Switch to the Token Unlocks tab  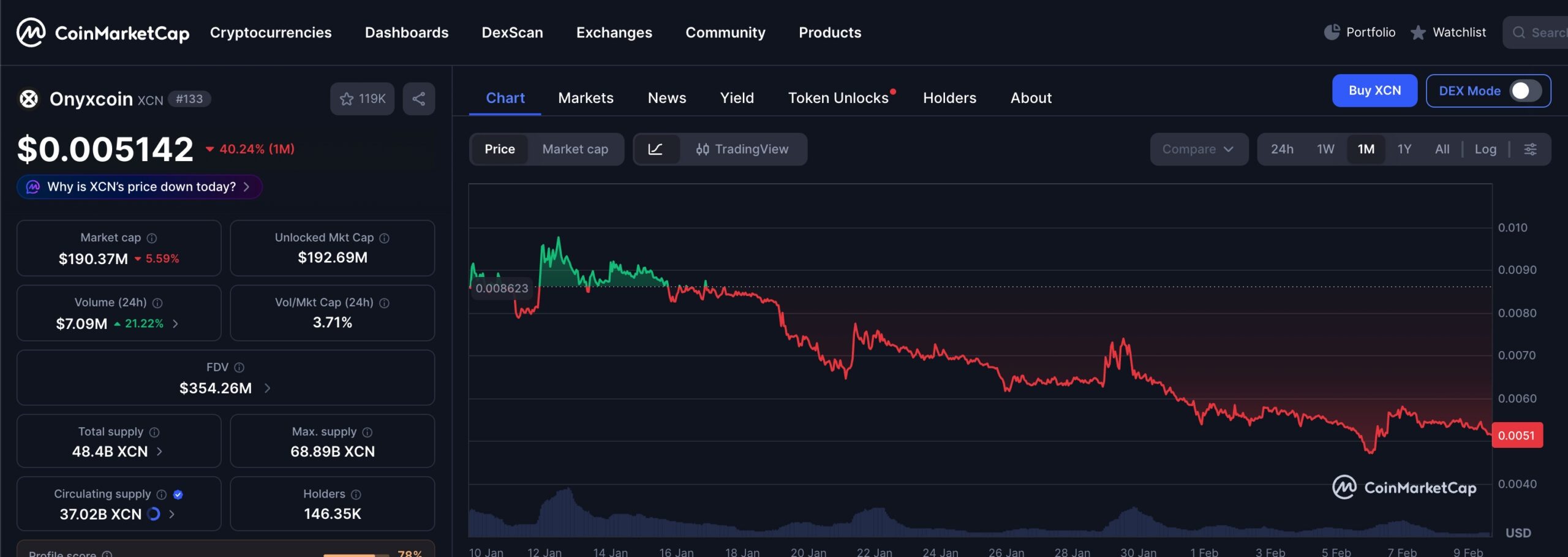click(x=839, y=98)
